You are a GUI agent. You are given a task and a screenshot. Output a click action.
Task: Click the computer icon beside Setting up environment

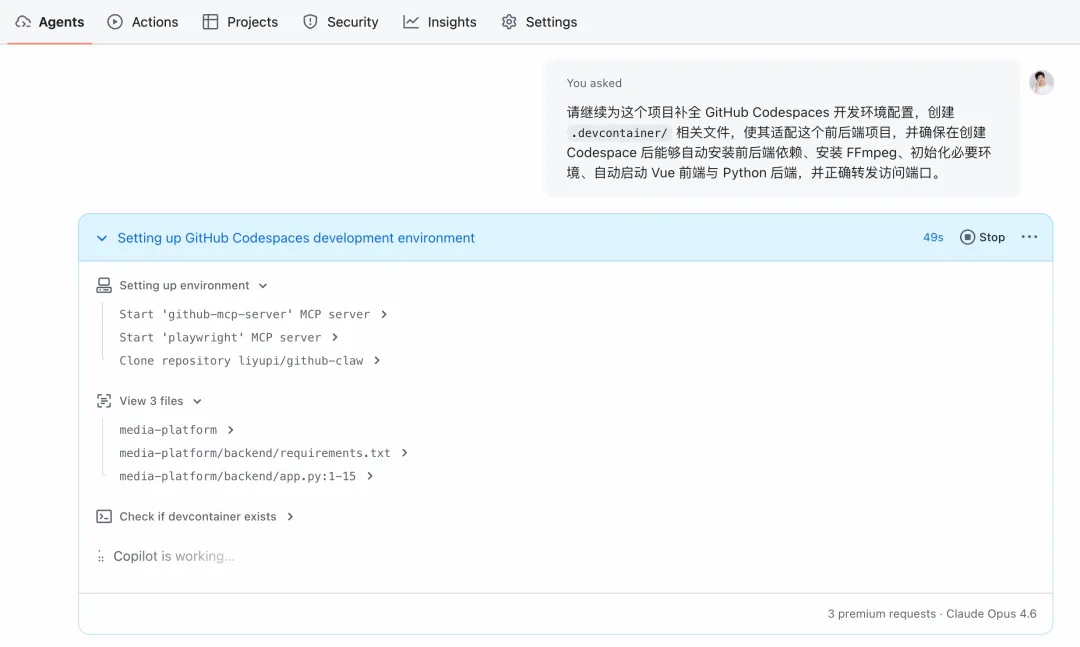(x=104, y=286)
